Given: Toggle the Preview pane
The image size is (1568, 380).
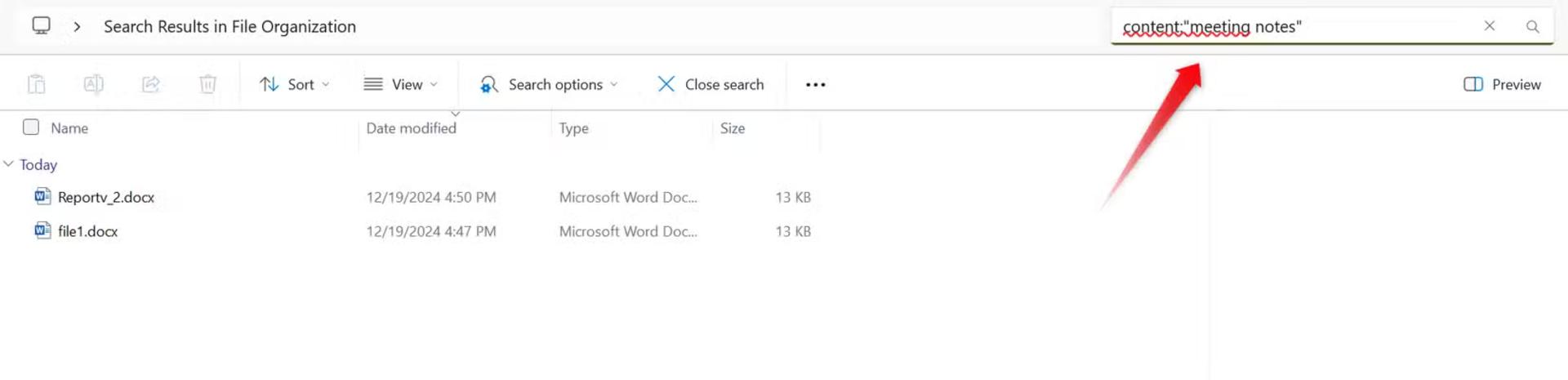Looking at the screenshot, I should pos(1502,84).
